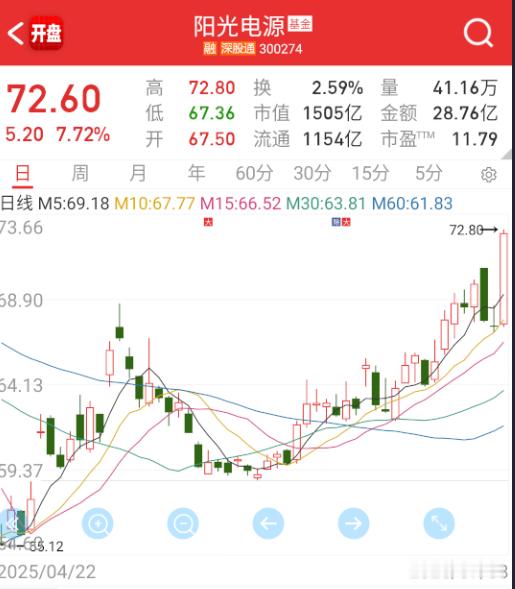Tap the price change 5.20 value
Viewport: 515px width, 589px height.
point(24,134)
